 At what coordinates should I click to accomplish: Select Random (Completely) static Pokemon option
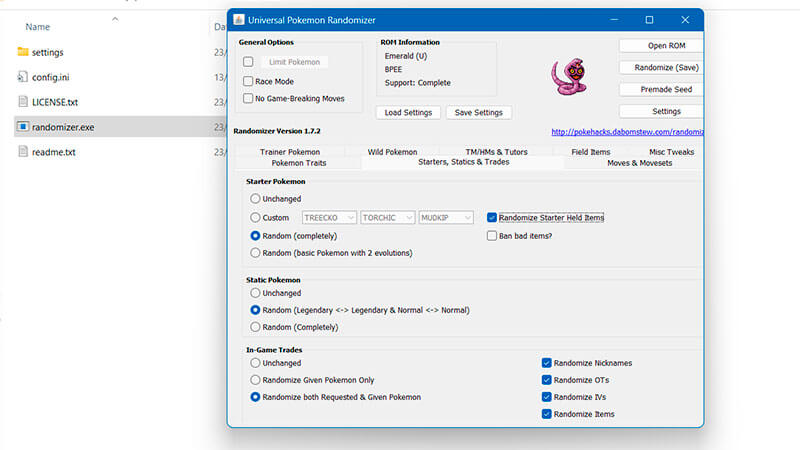(x=255, y=327)
